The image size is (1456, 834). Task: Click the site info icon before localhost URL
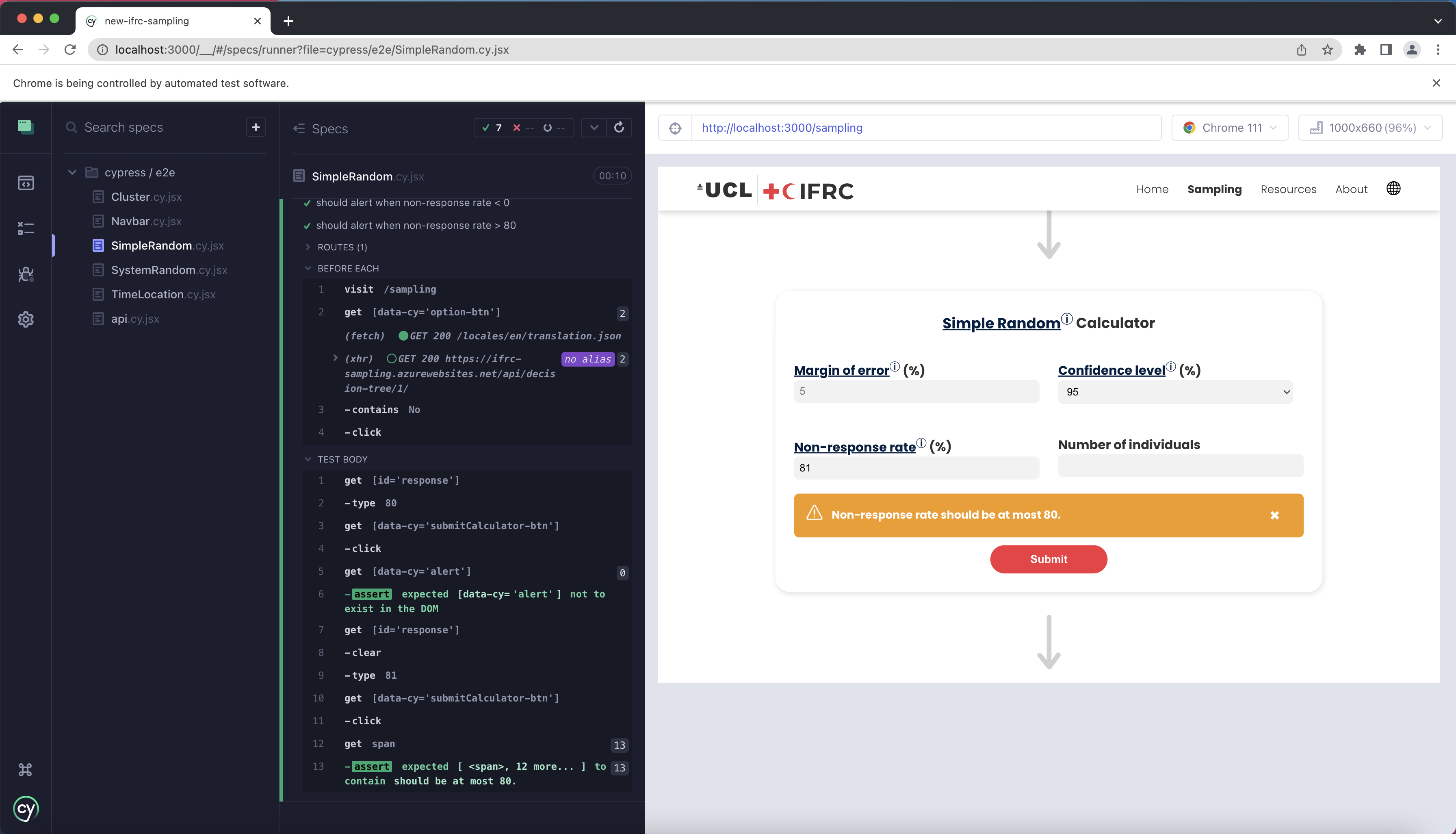click(102, 50)
